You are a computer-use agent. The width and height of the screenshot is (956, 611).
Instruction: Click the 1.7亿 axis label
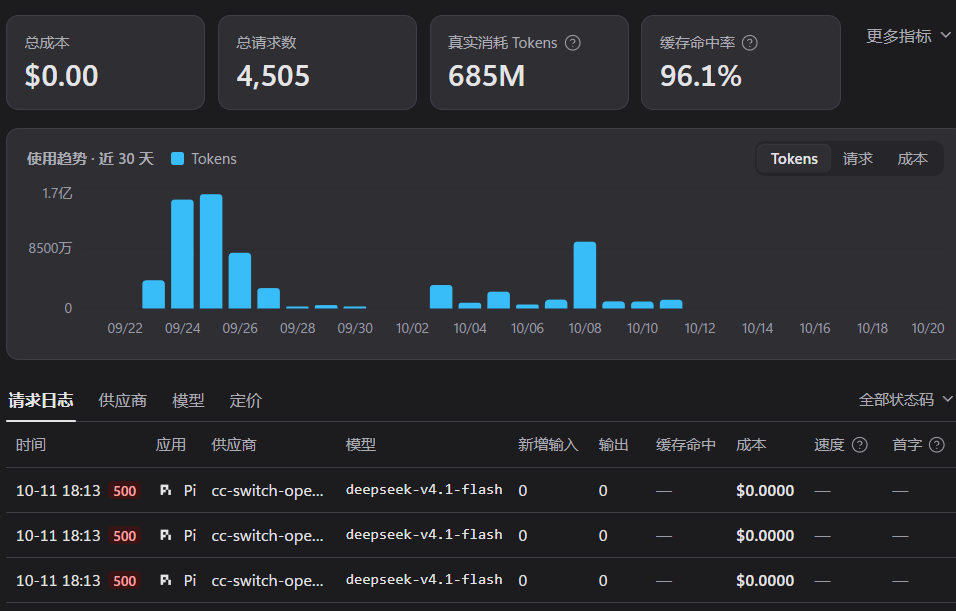(57, 193)
